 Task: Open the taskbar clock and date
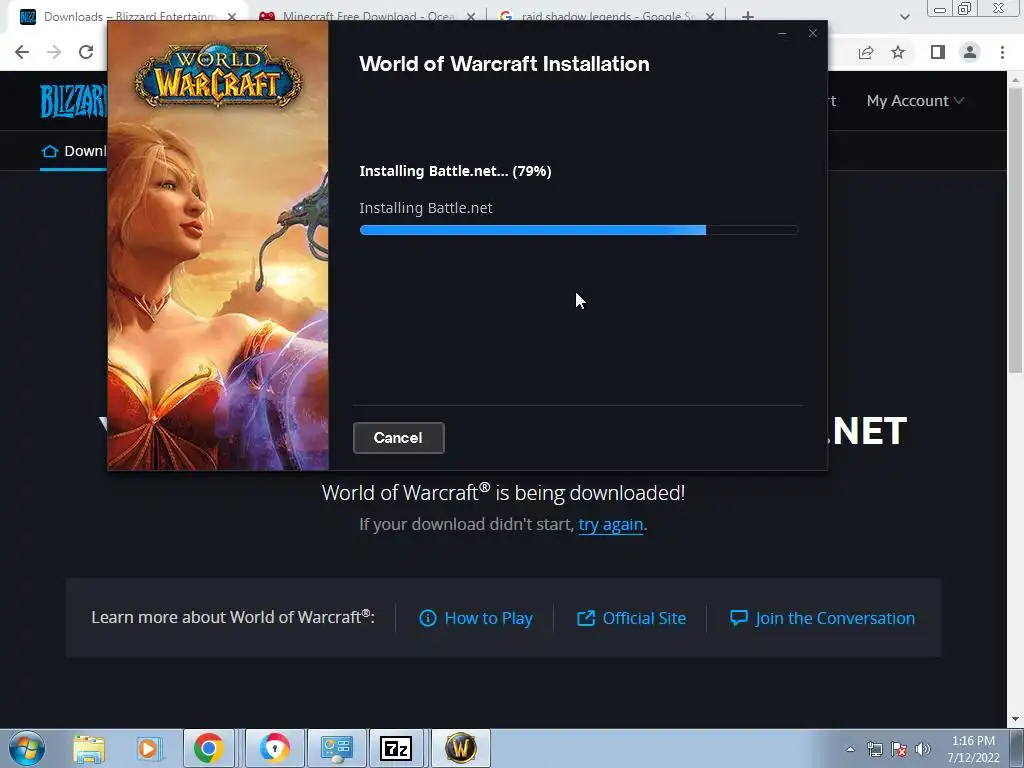pos(973,749)
